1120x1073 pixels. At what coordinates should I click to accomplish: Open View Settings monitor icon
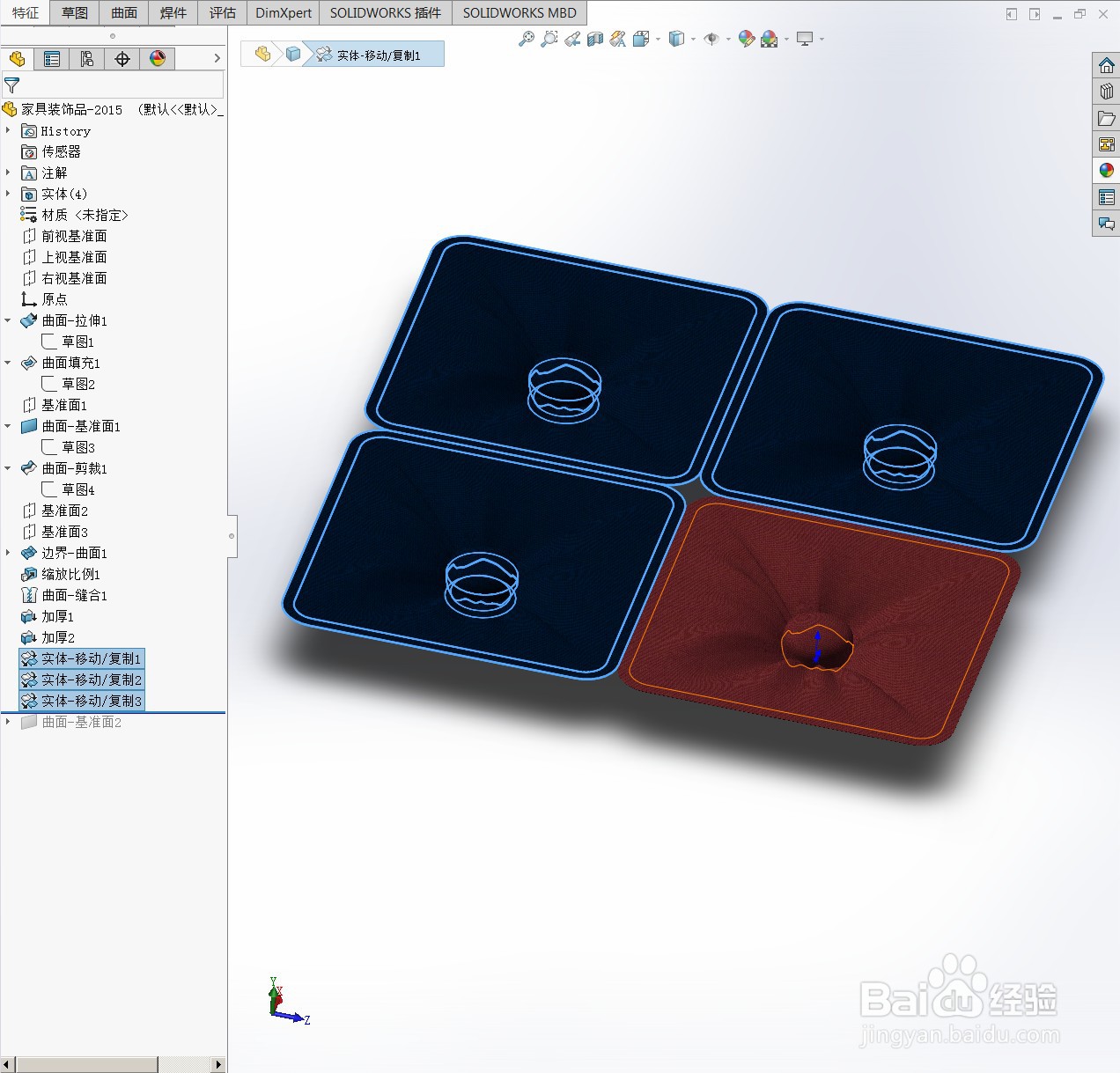pyautogui.click(x=805, y=39)
